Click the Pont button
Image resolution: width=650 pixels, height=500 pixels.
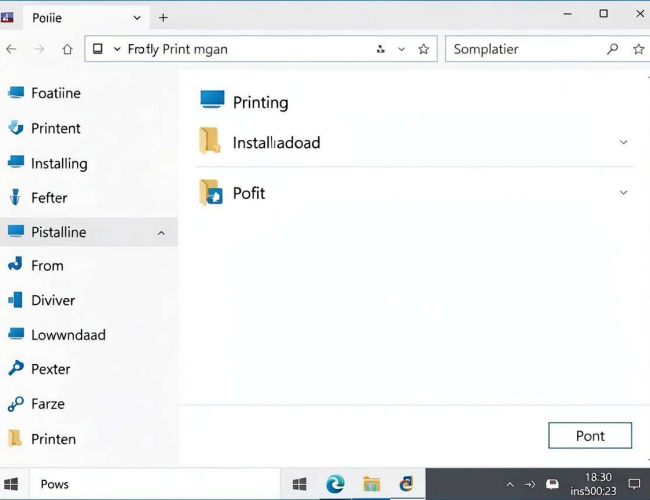[590, 435]
